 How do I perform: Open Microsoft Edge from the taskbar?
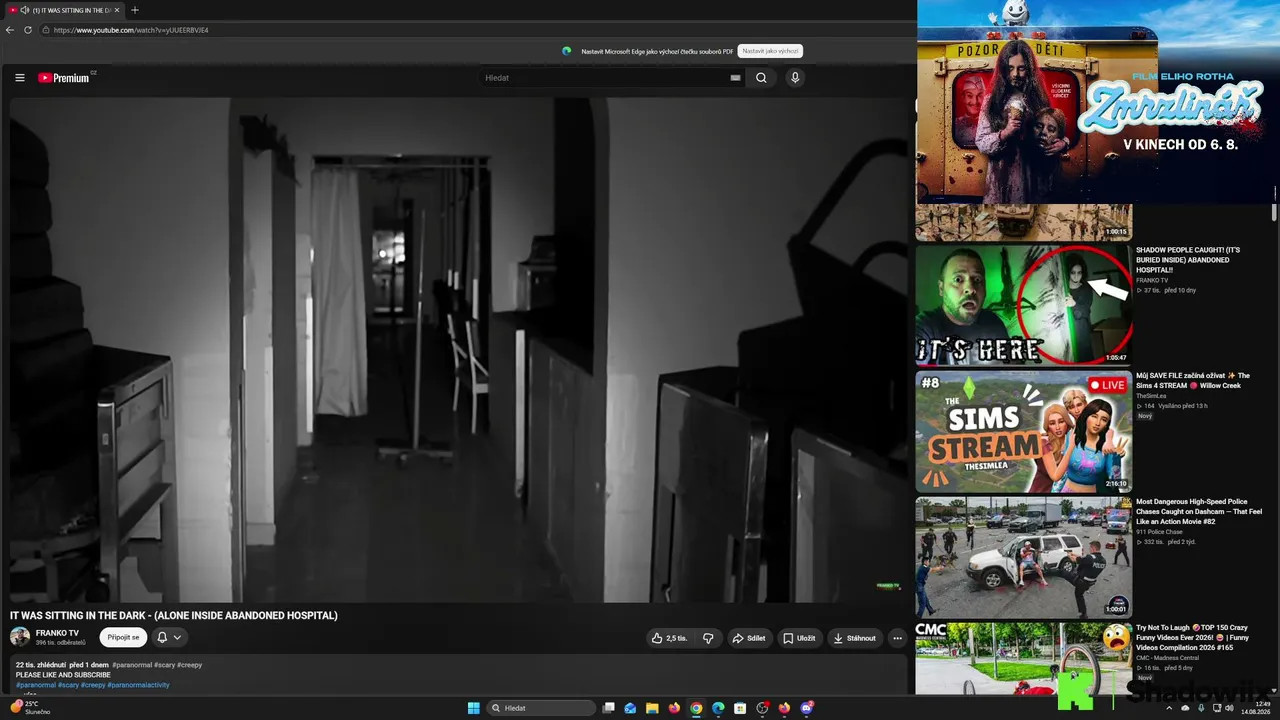[x=718, y=708]
